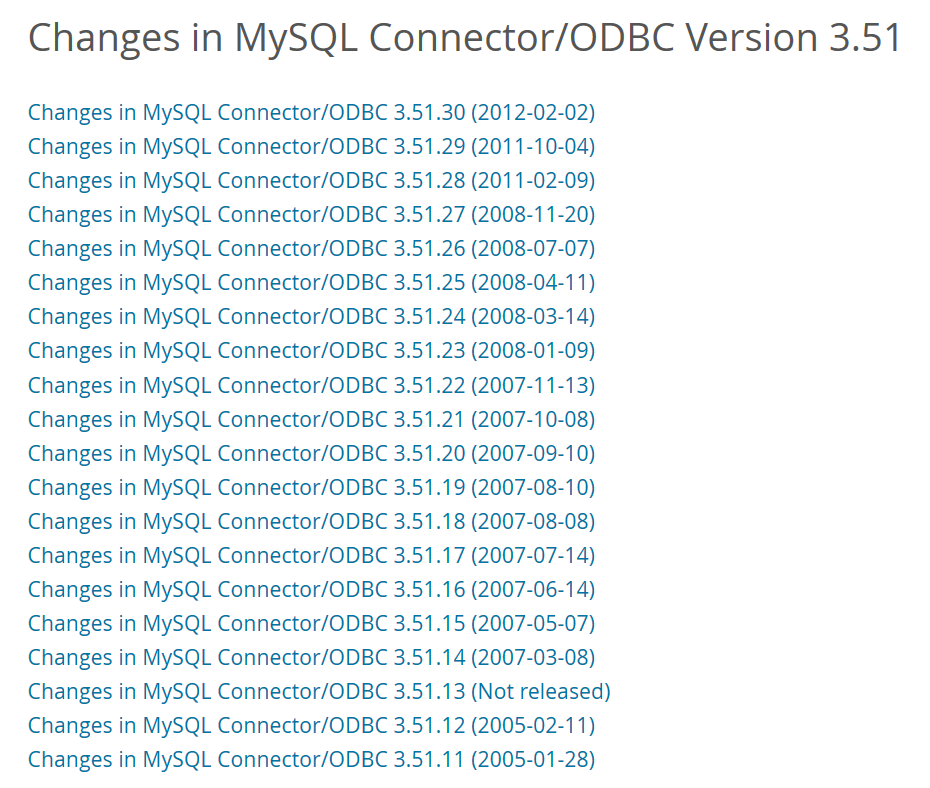Click the 3.51.28 (2011-02-09) changes link
Screen dimensions: 930x788
click(x=311, y=181)
